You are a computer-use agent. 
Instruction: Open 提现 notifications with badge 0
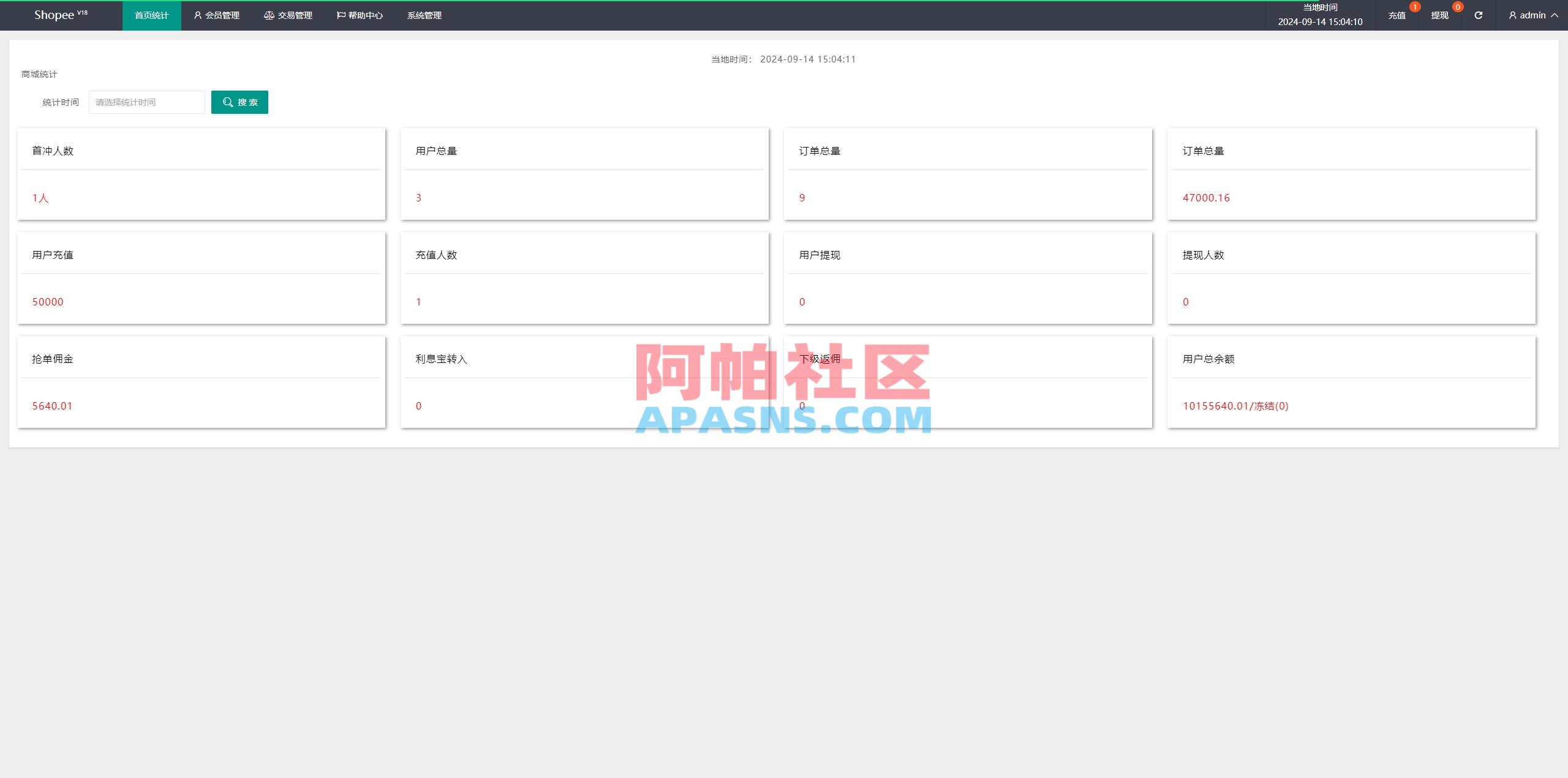click(1441, 15)
